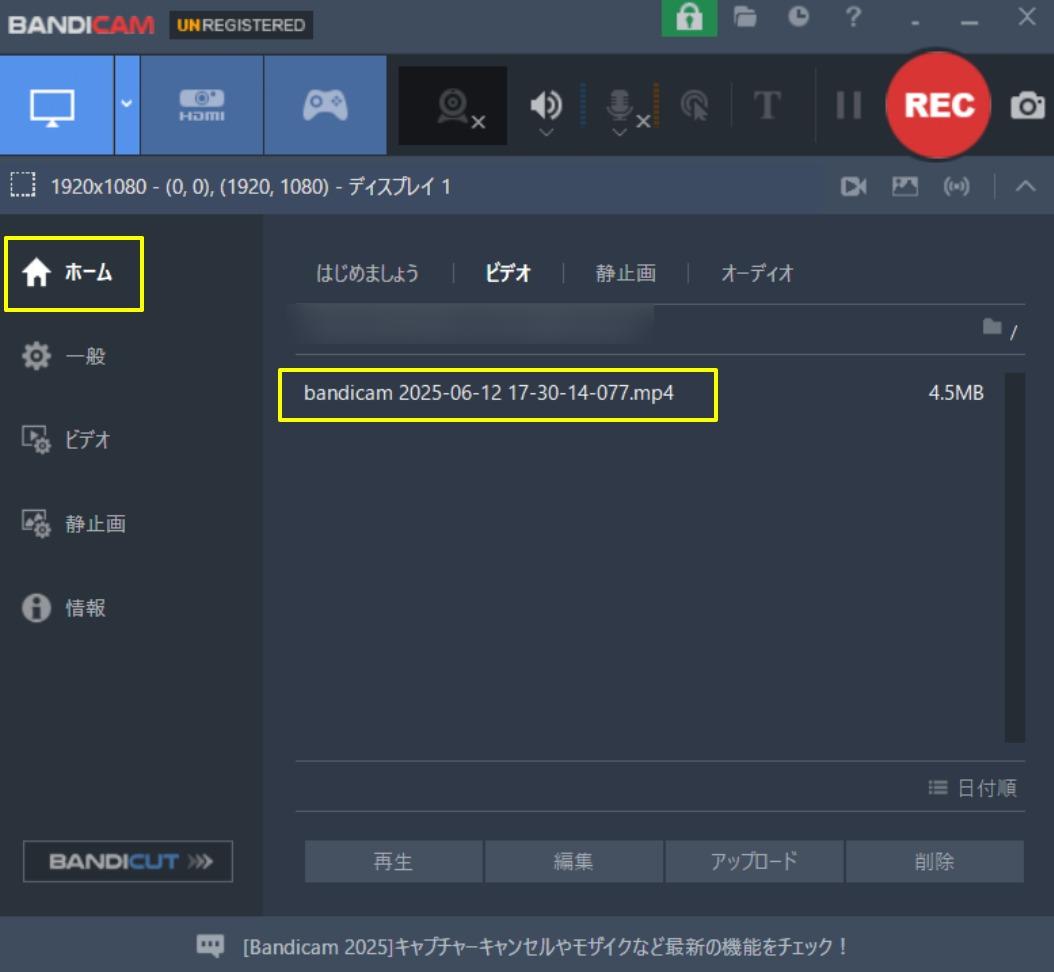Open the Bandicam 2025 news message

pos(545,947)
